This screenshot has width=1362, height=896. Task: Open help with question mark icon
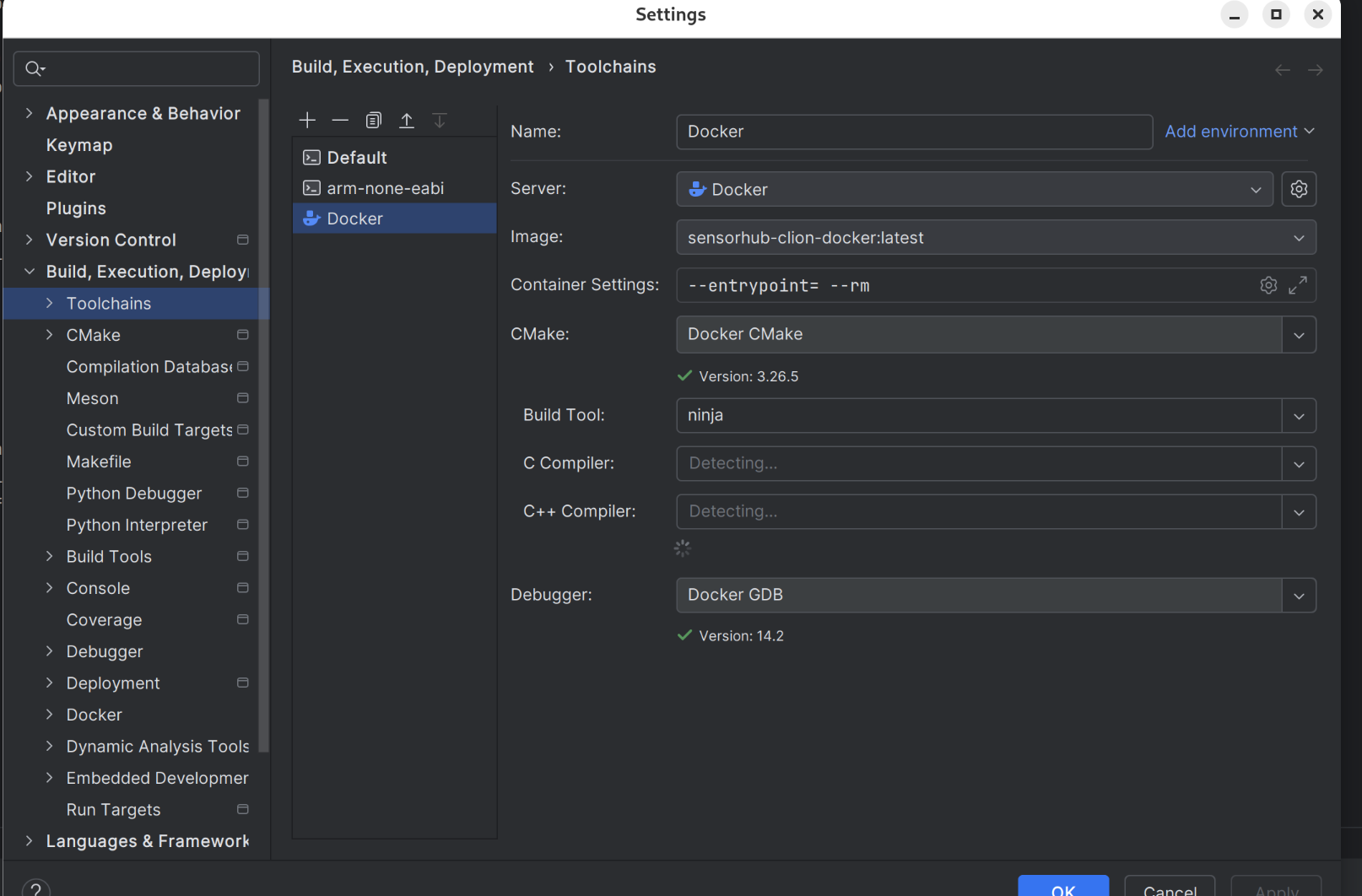pos(35,888)
